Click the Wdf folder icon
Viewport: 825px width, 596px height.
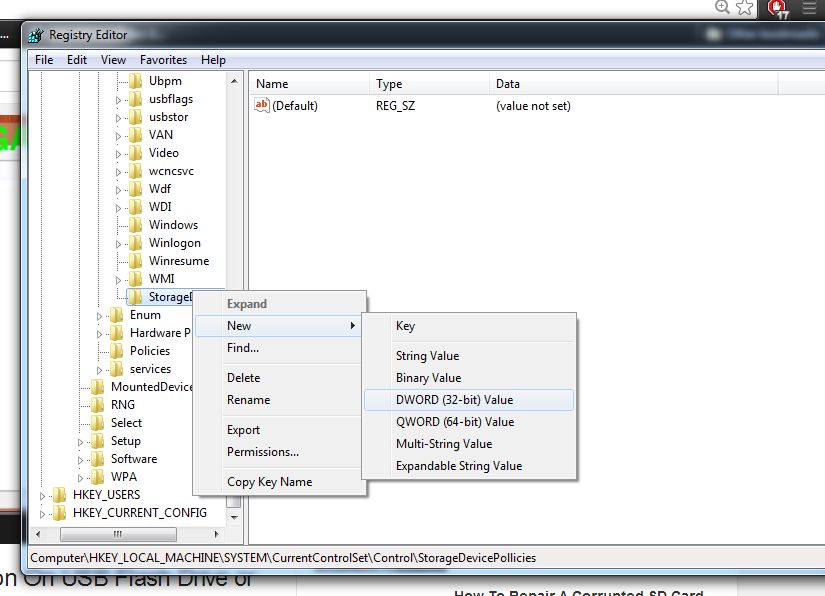coord(136,189)
